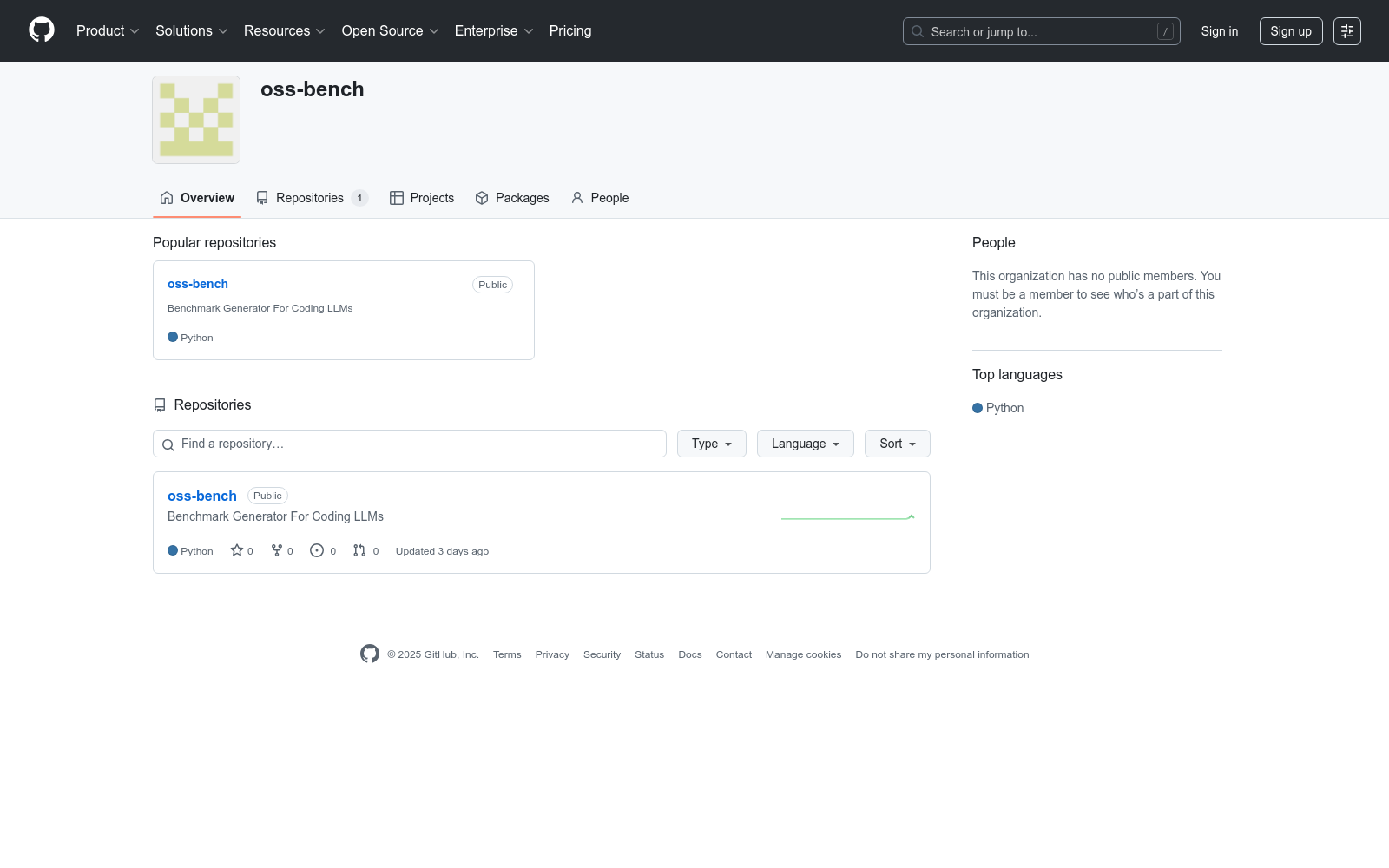This screenshot has width=1389, height=868.
Task: Go to the Pricing page
Action: click(x=570, y=31)
